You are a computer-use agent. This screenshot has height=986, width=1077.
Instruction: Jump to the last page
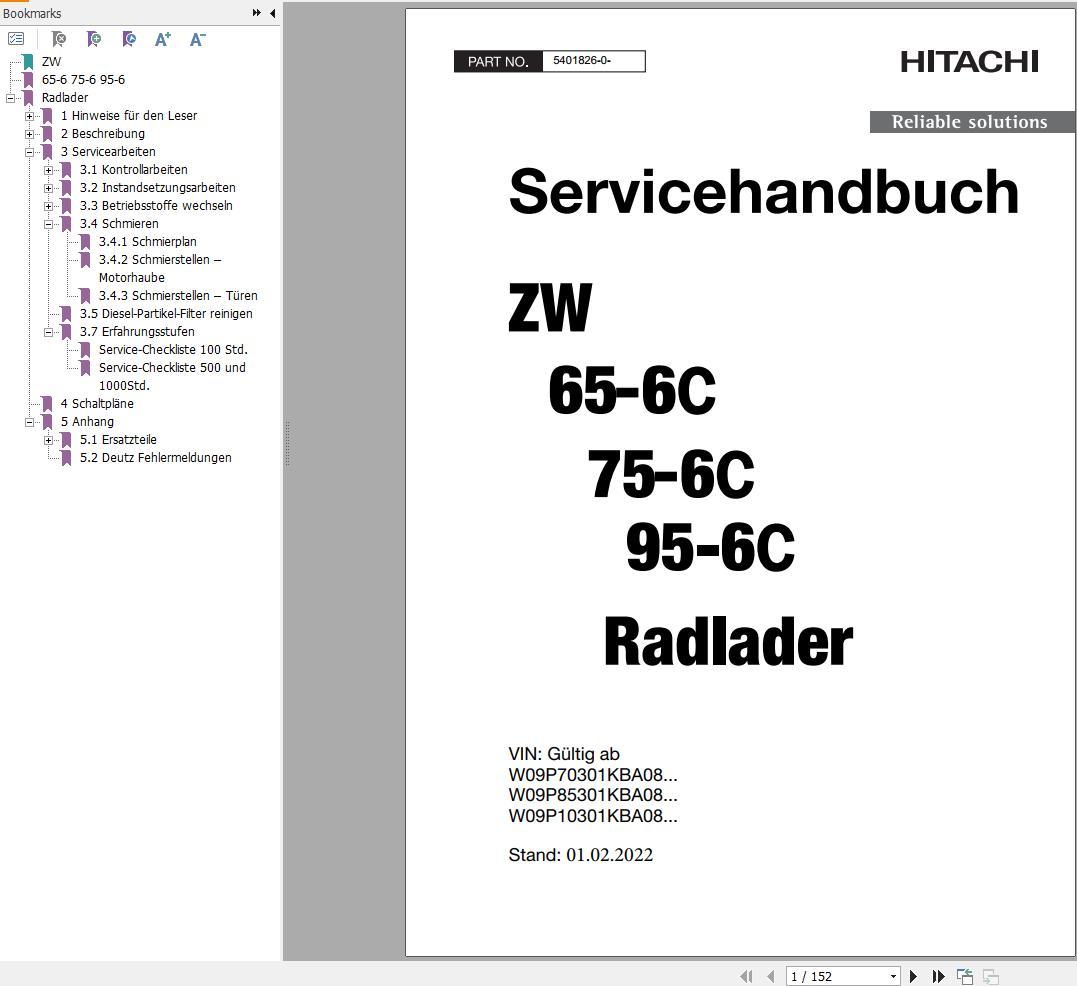pos(938,976)
